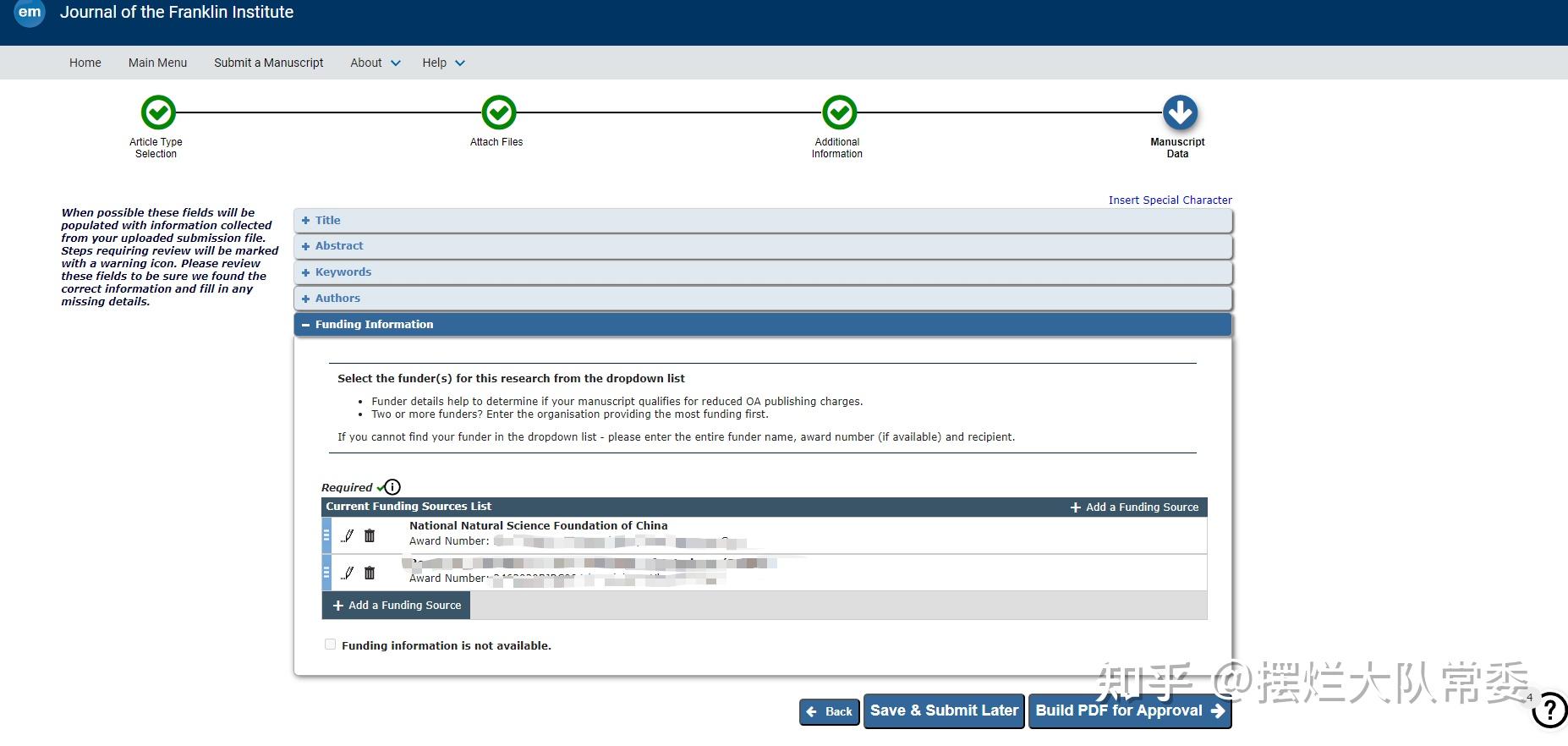Click the Back button
This screenshot has height=746, width=1568.
click(x=830, y=711)
